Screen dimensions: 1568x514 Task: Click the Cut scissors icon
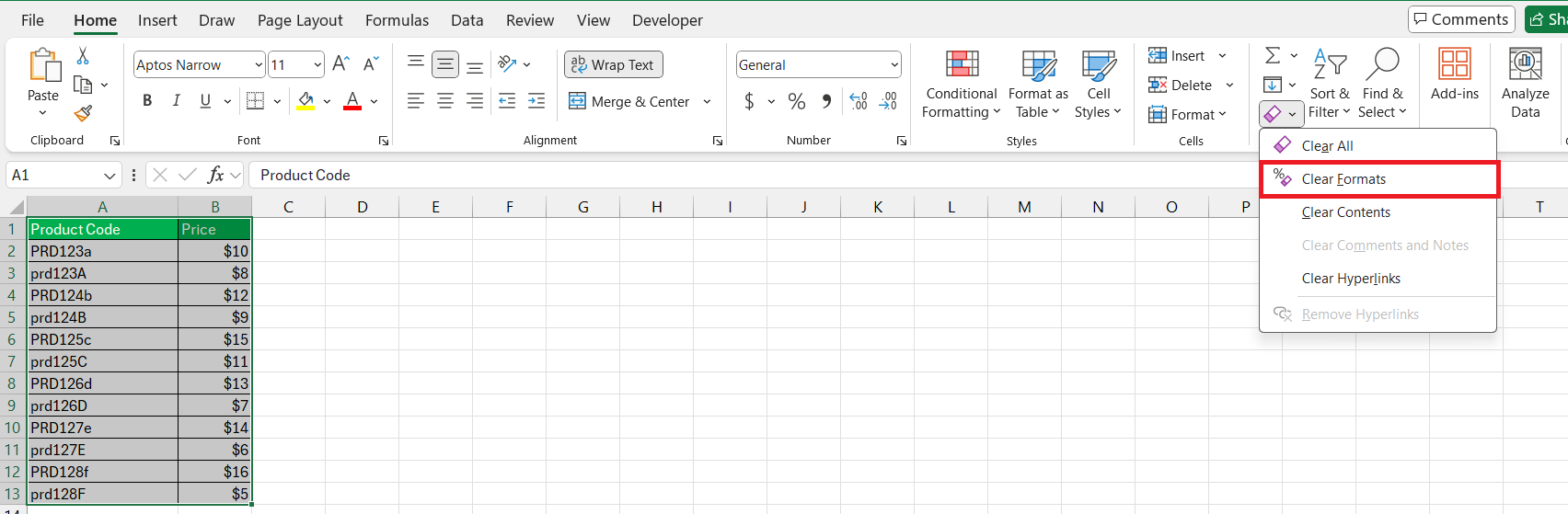(x=83, y=56)
